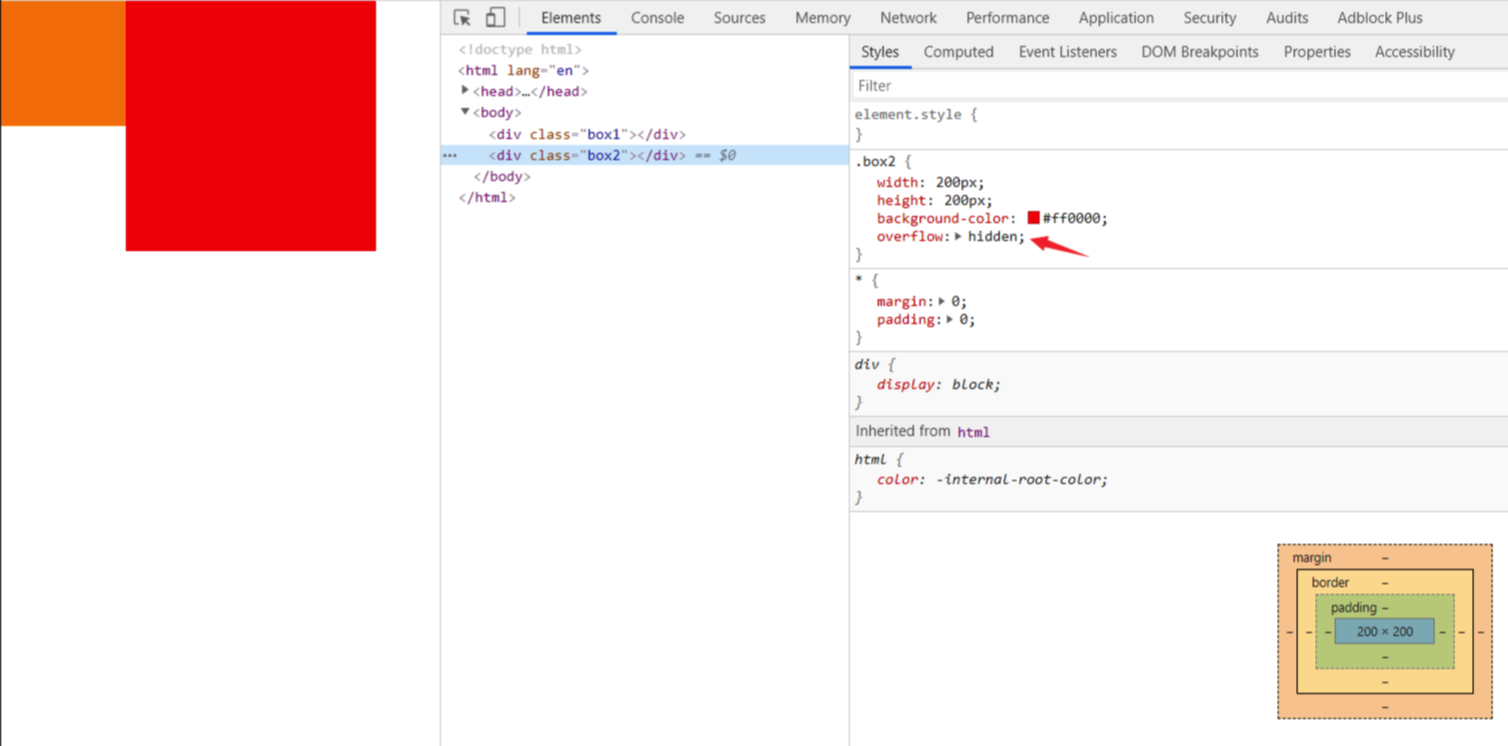Click the red box2 square on page
Image resolution: width=1508 pixels, height=746 pixels.
click(250, 126)
